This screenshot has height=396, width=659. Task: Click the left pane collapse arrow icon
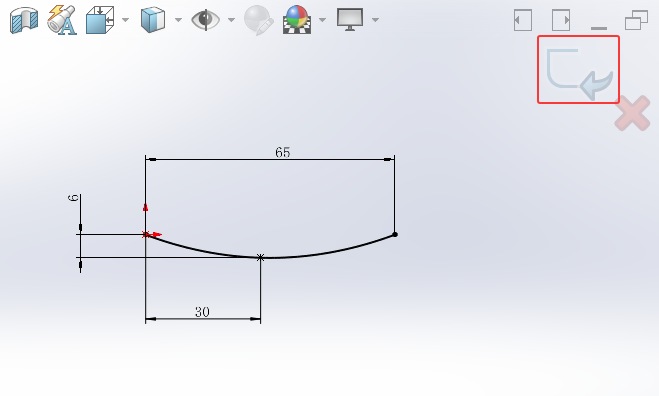point(523,20)
